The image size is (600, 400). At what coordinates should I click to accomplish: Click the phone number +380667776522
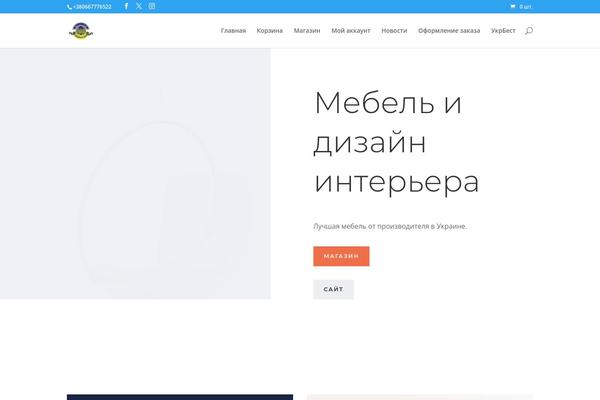click(x=92, y=7)
